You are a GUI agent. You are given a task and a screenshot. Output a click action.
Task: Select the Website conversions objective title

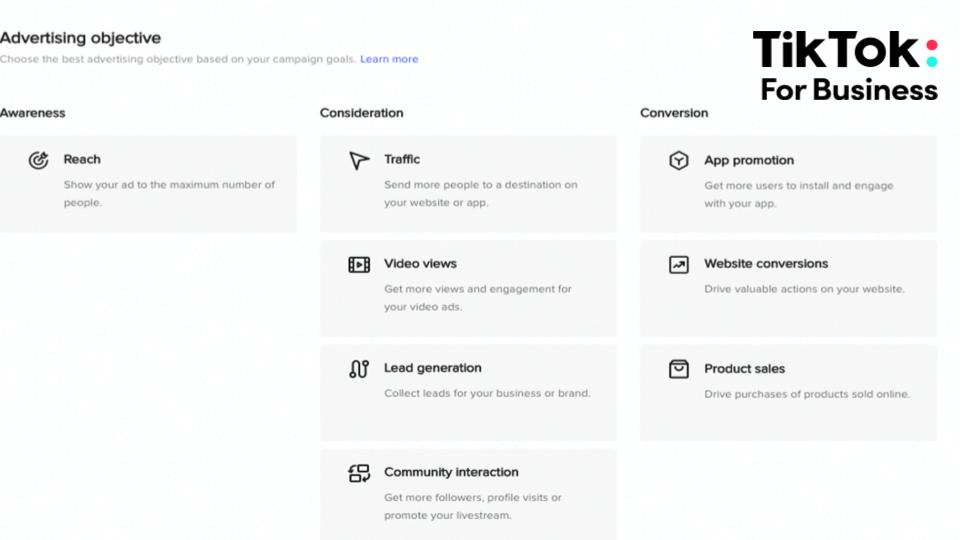pyautogui.click(x=766, y=264)
